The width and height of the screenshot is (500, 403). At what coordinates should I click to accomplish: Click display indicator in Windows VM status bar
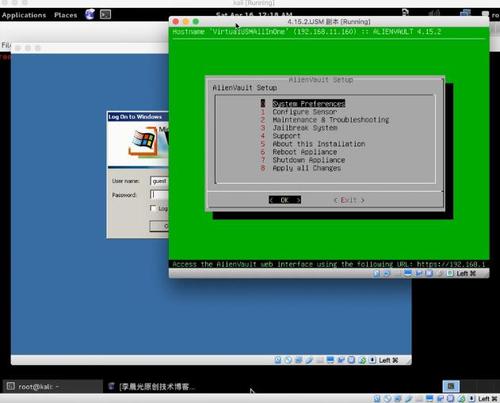pos(330,360)
